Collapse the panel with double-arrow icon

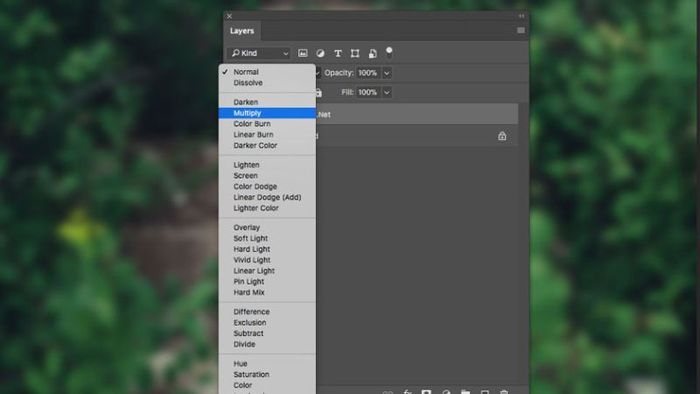(521, 16)
